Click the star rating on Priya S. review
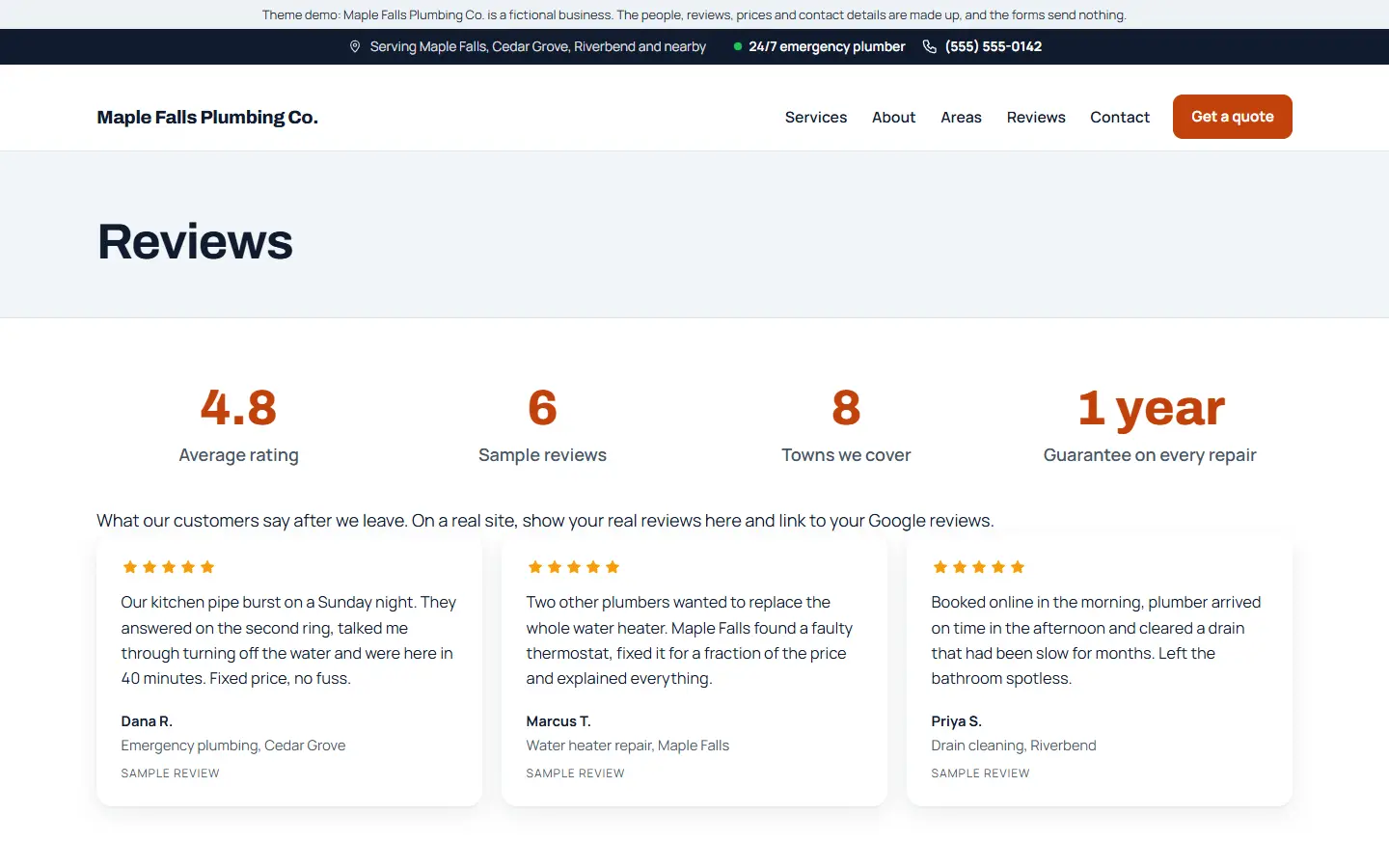Viewport: 1389px width, 868px height. (979, 567)
